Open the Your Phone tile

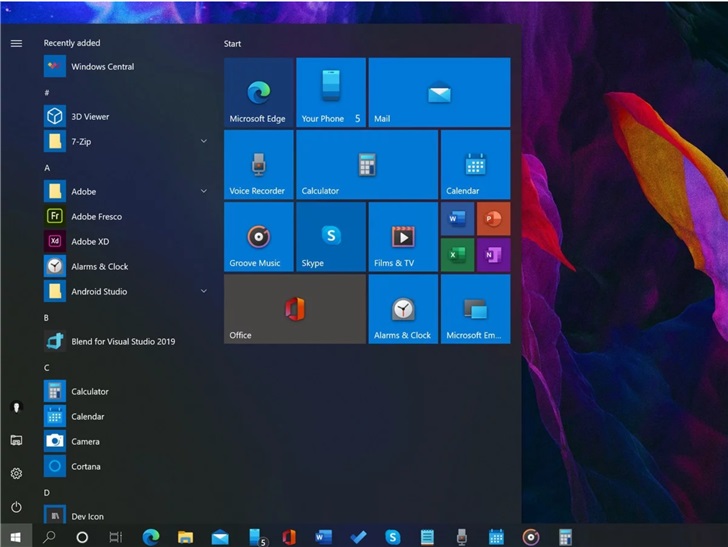pyautogui.click(x=330, y=92)
